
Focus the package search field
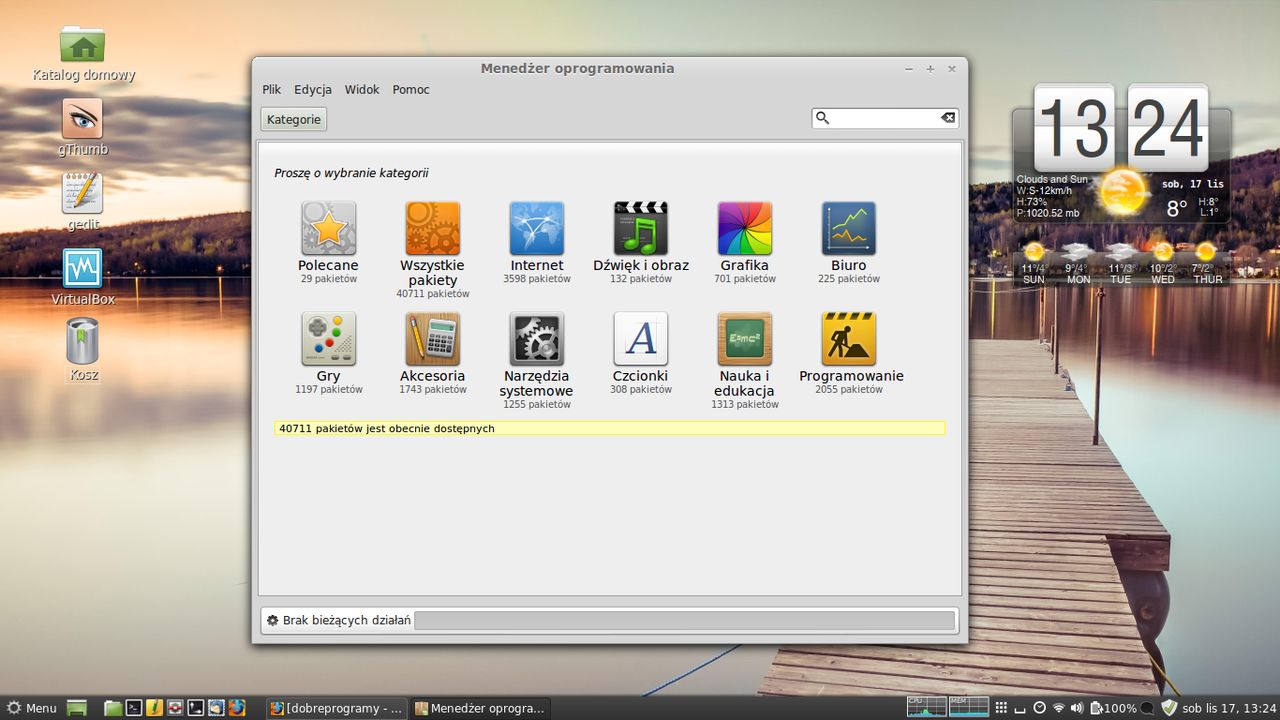pyautogui.click(x=885, y=118)
